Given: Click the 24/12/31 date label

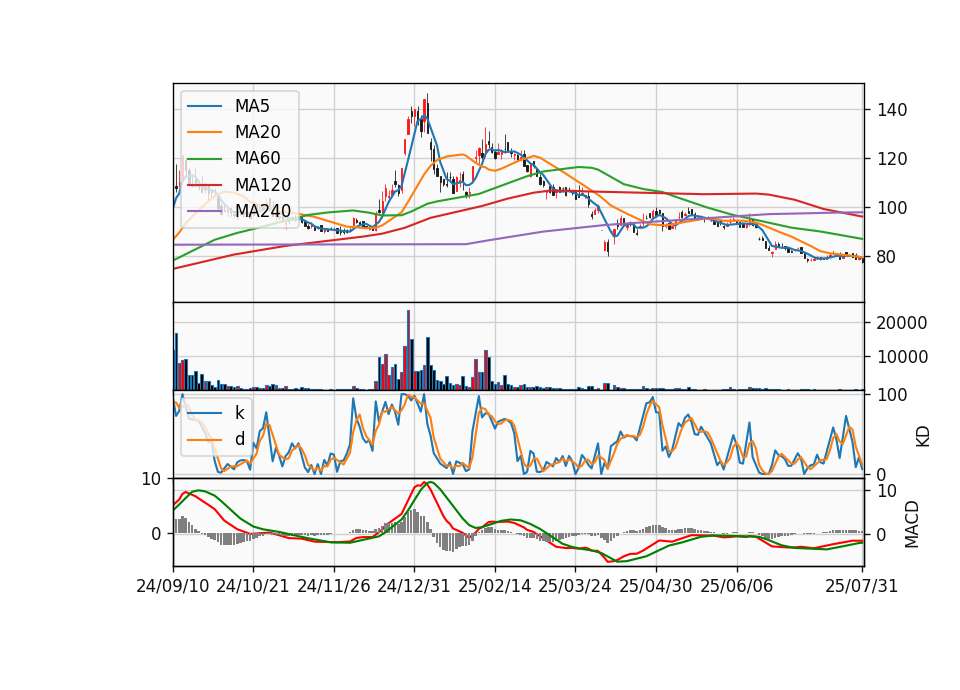Looking at the screenshot, I should [414, 586].
